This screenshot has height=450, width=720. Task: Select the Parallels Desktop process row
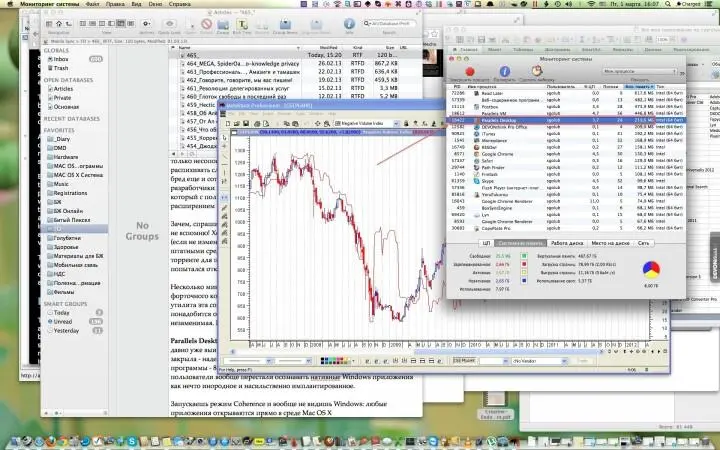click(565, 120)
